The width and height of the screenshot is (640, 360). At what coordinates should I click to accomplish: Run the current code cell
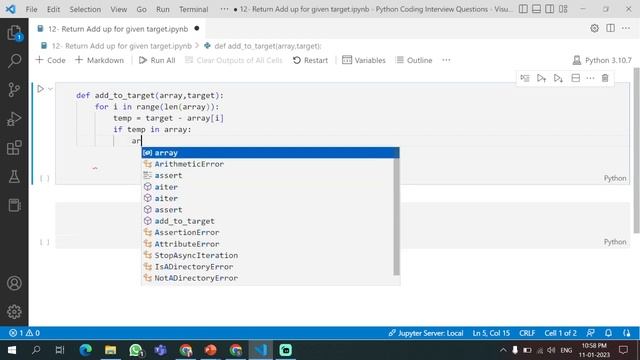[40, 89]
